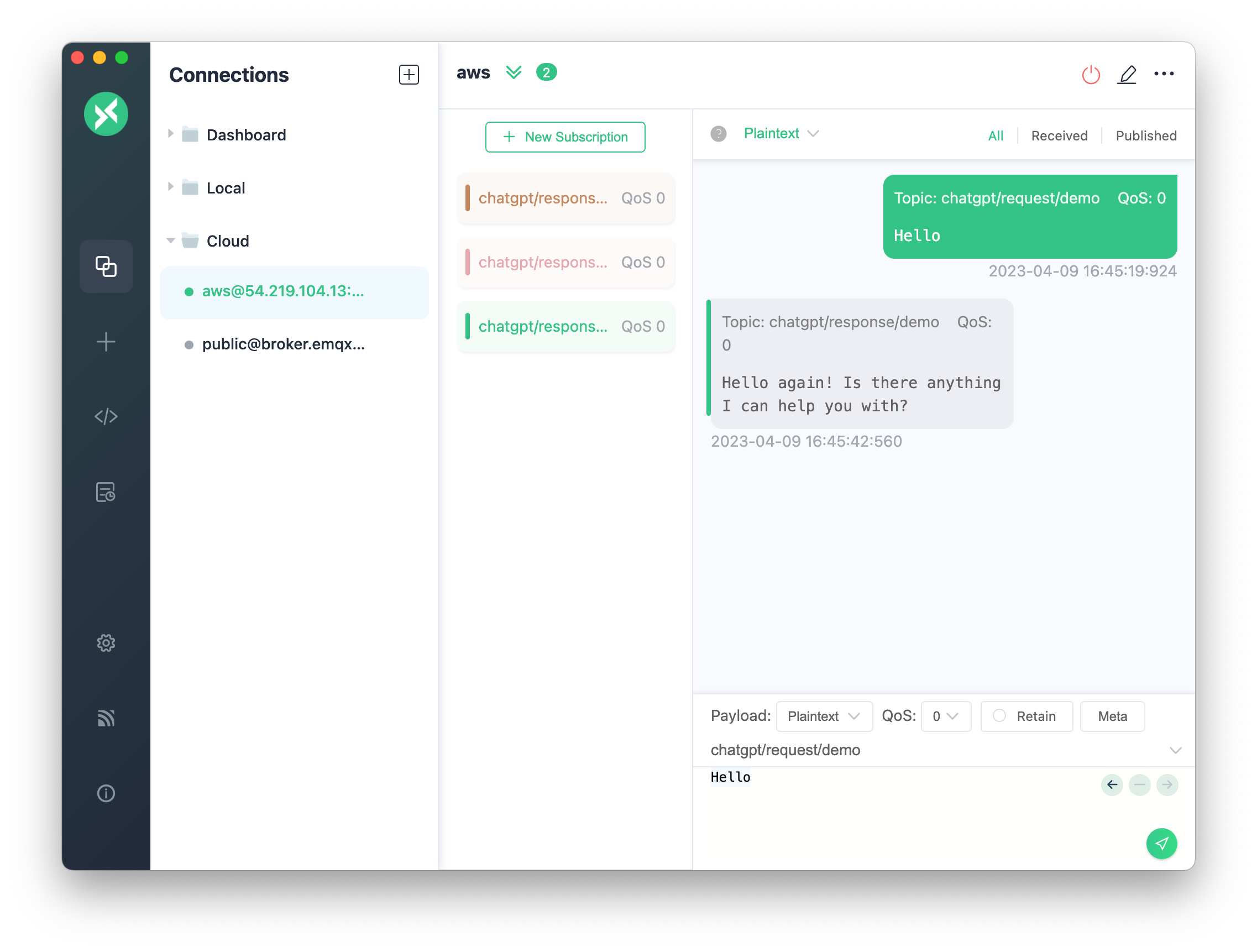Image resolution: width=1257 pixels, height=952 pixels.
Task: Open the QoS level dropdown
Action: (x=945, y=716)
